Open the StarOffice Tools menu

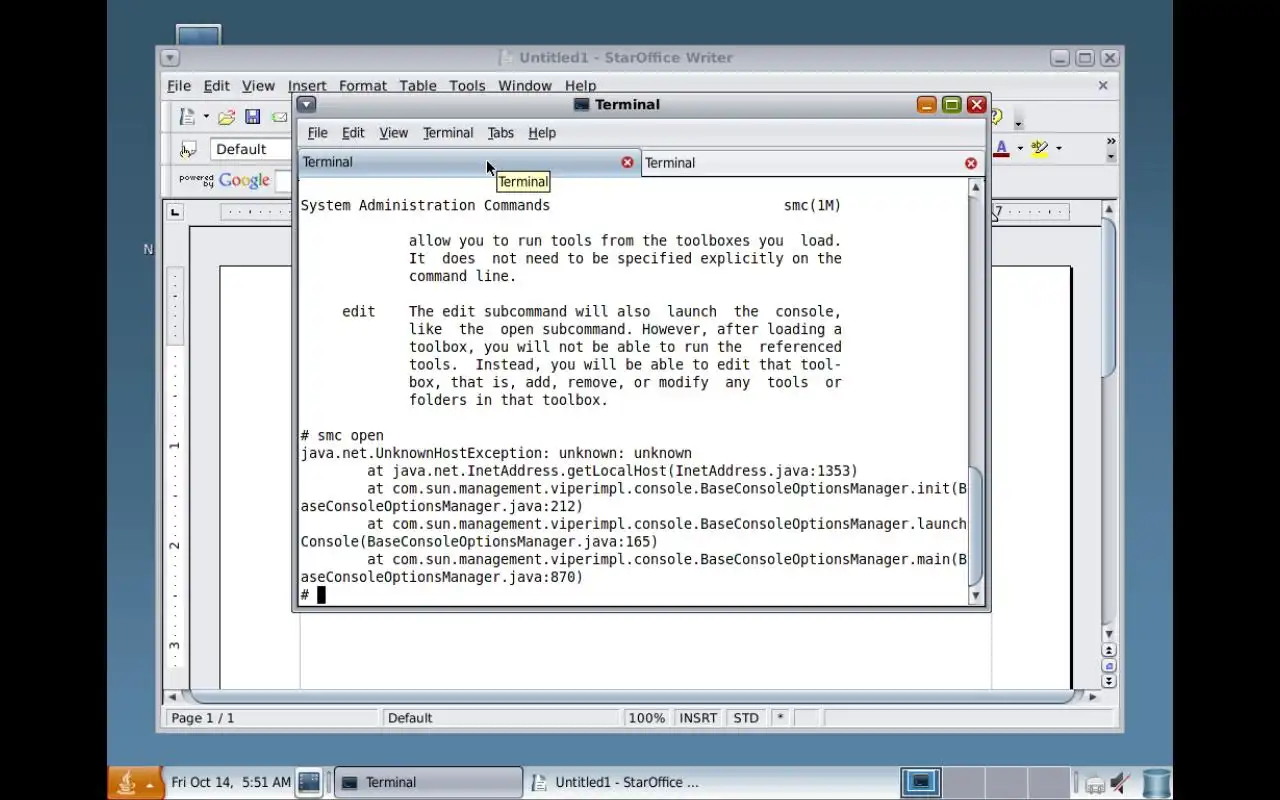point(467,86)
